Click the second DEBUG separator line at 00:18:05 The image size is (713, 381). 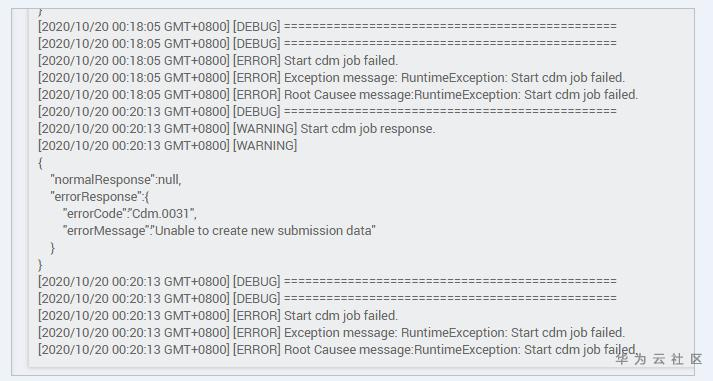click(327, 44)
